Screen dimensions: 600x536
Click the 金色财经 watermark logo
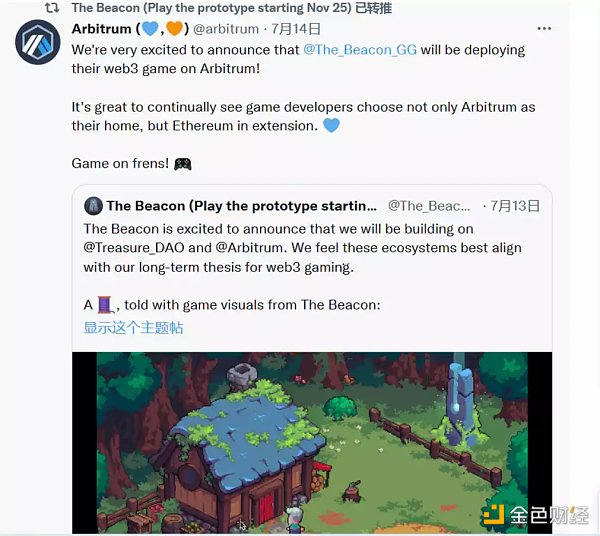tap(536, 515)
